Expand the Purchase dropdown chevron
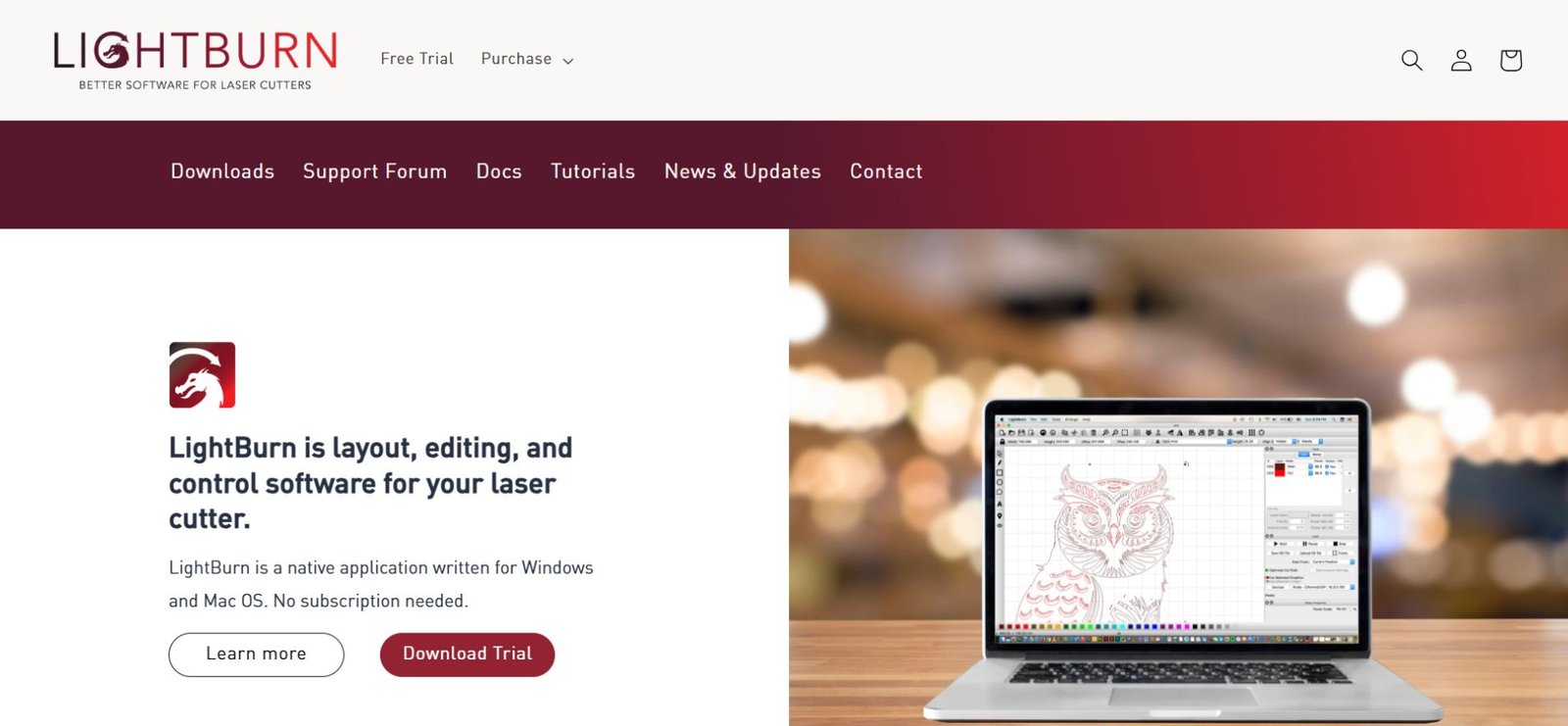Viewport: 1568px width, 726px height. pyautogui.click(x=567, y=61)
